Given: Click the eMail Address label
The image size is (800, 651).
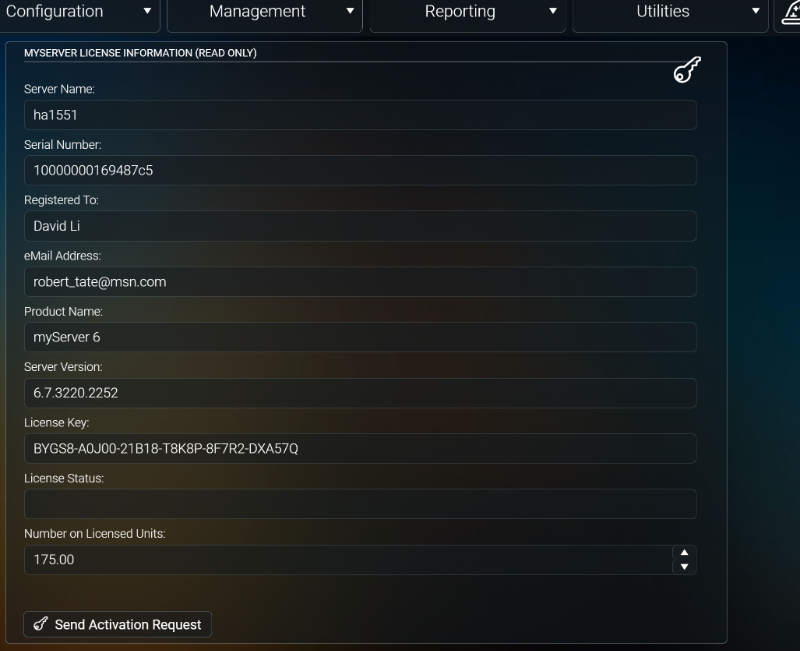Looking at the screenshot, I should [x=62, y=256].
